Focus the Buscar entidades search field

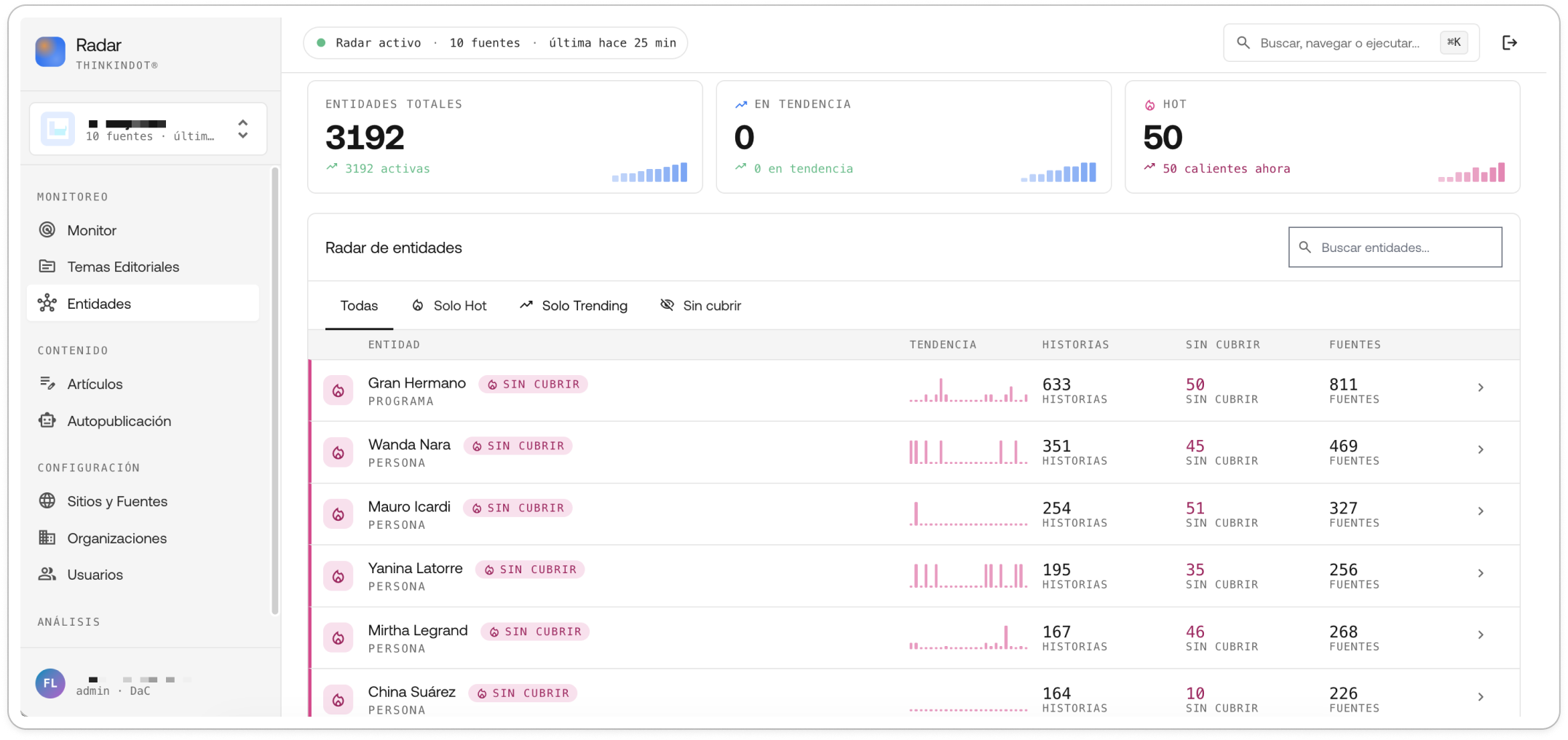tap(1395, 248)
